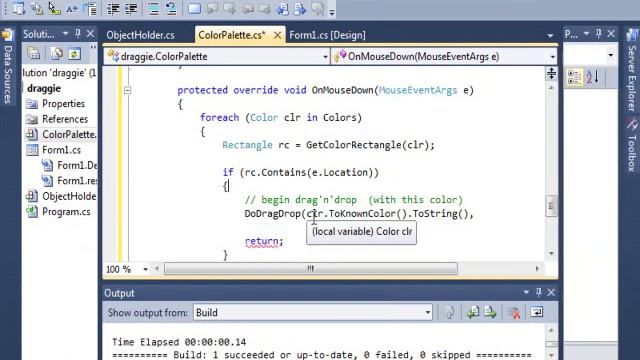Close the Output panel
Screen dimensions: 640x360
(x=551, y=292)
